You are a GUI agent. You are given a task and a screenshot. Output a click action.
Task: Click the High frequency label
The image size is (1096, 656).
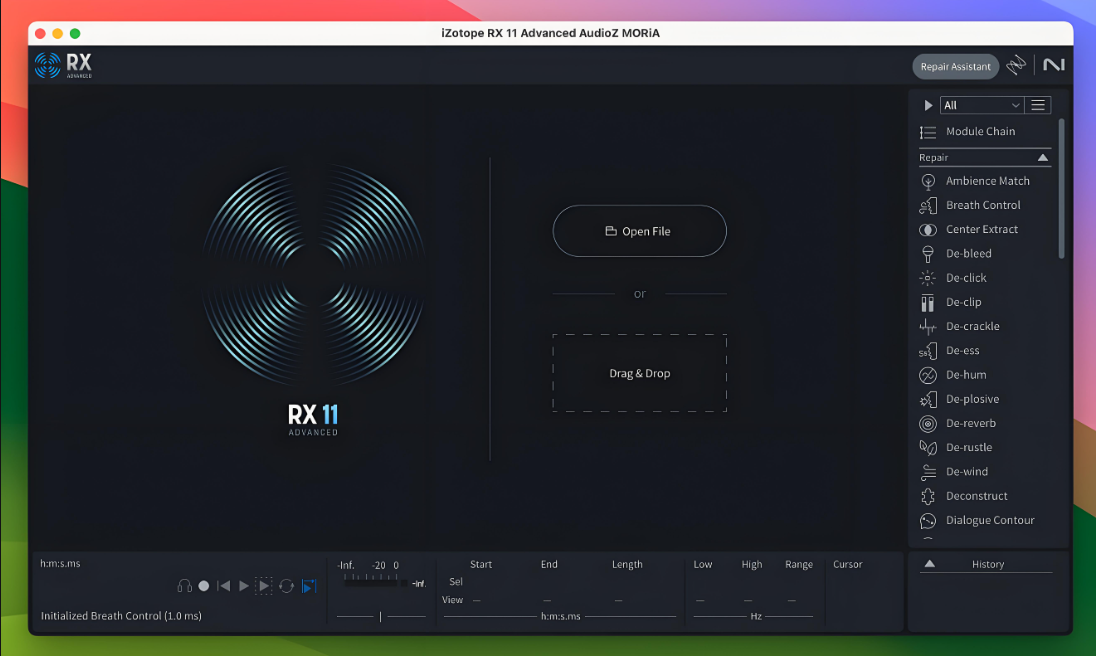coord(752,564)
